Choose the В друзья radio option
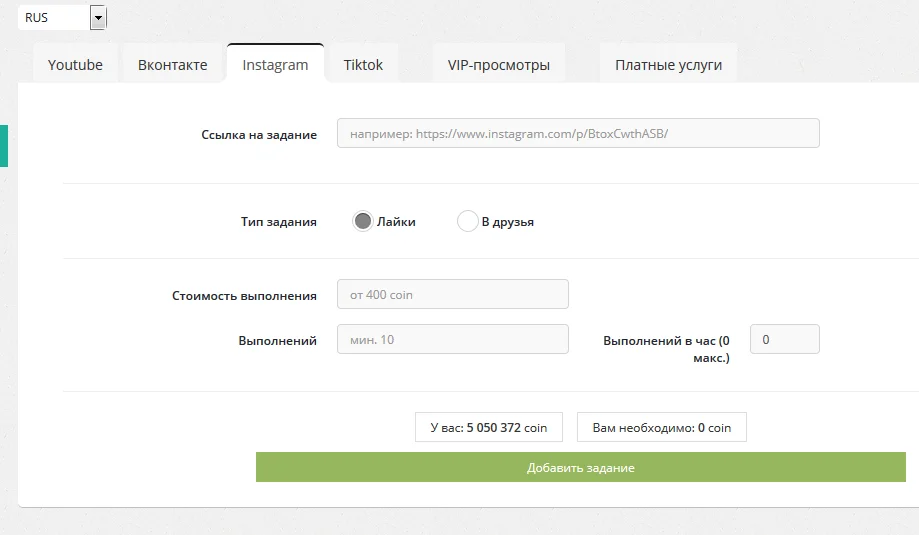The width and height of the screenshot is (919, 535). (468, 221)
